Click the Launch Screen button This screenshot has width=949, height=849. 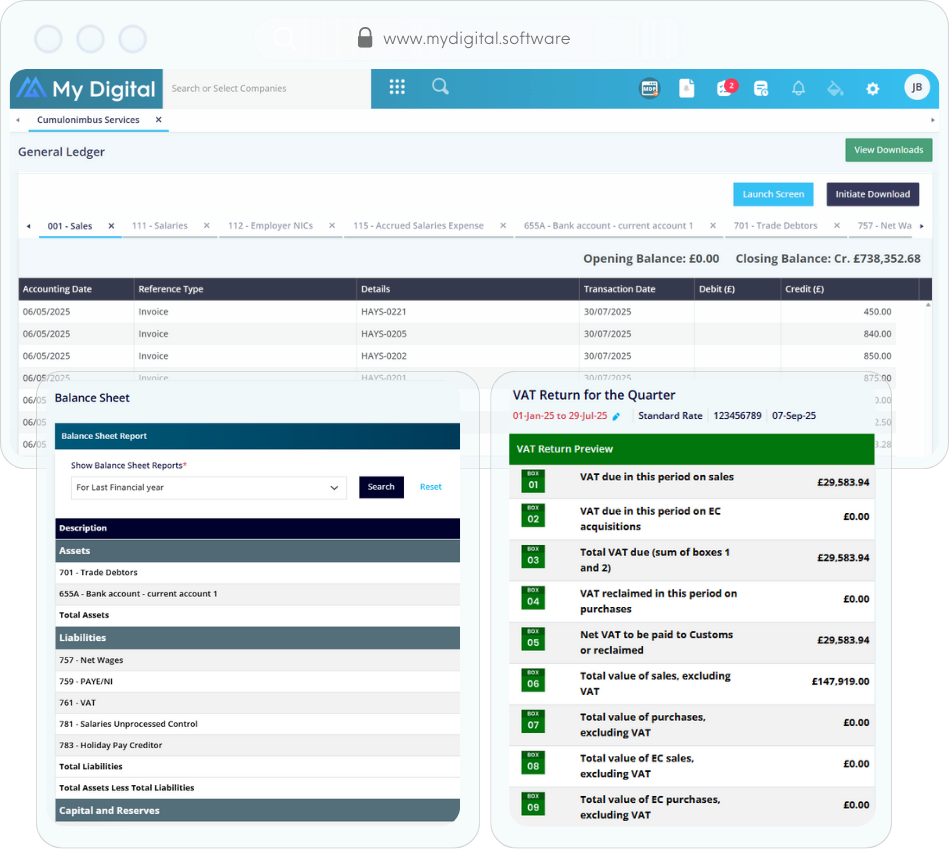(x=773, y=194)
